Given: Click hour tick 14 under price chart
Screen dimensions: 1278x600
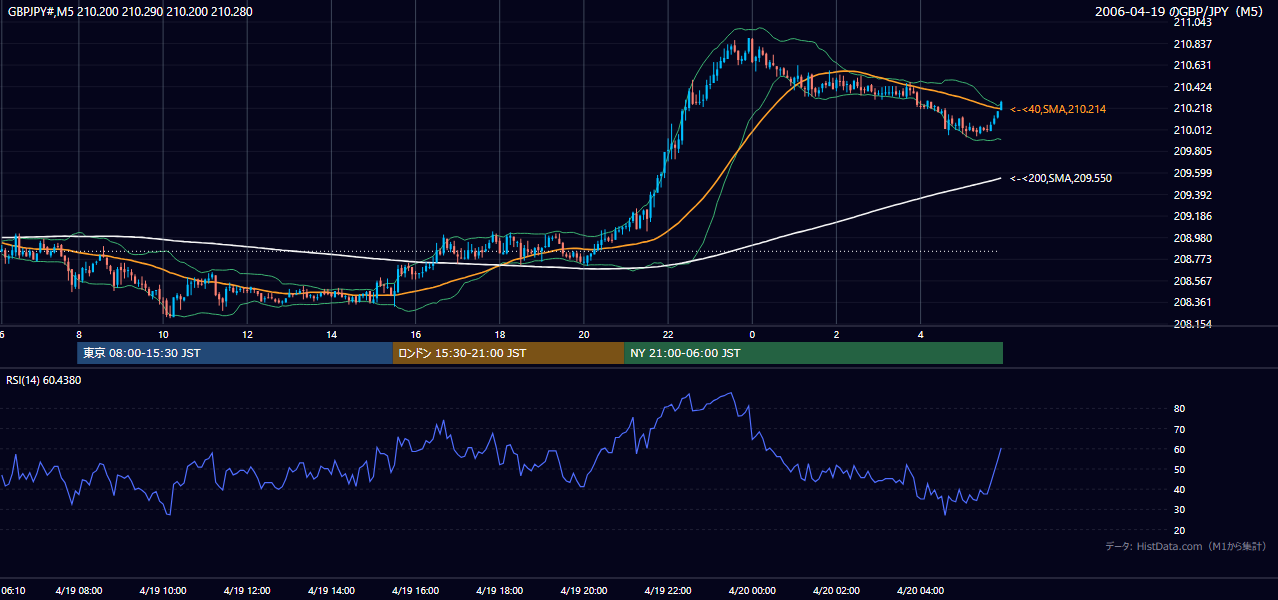Looking at the screenshot, I should (x=331, y=334).
